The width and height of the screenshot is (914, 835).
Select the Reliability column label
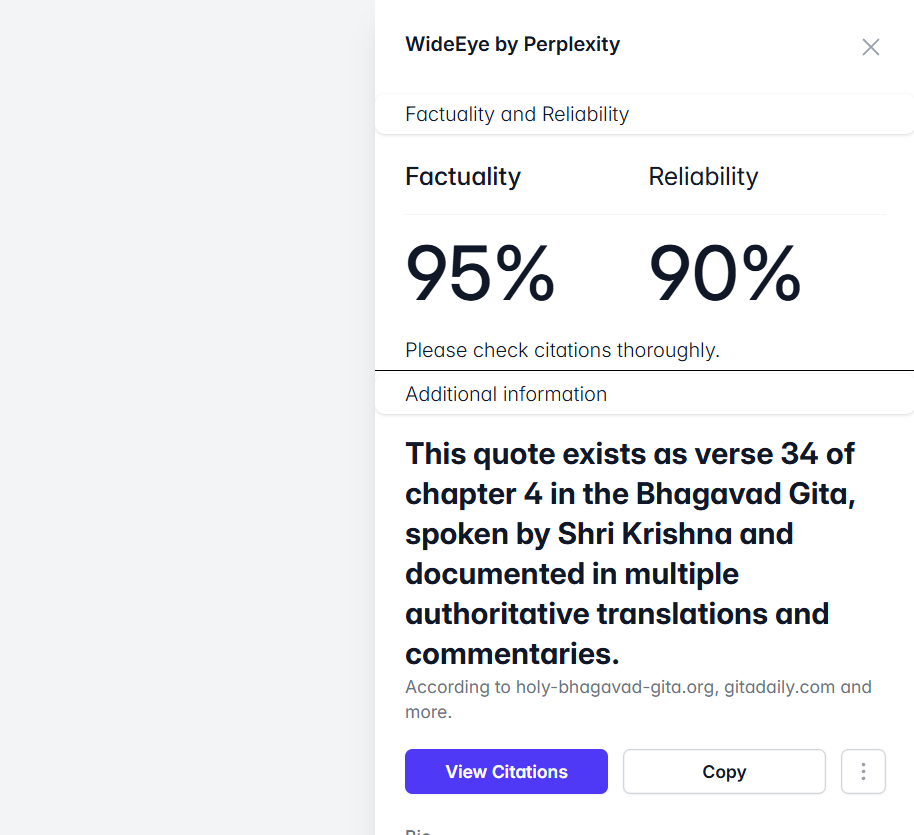703,177
